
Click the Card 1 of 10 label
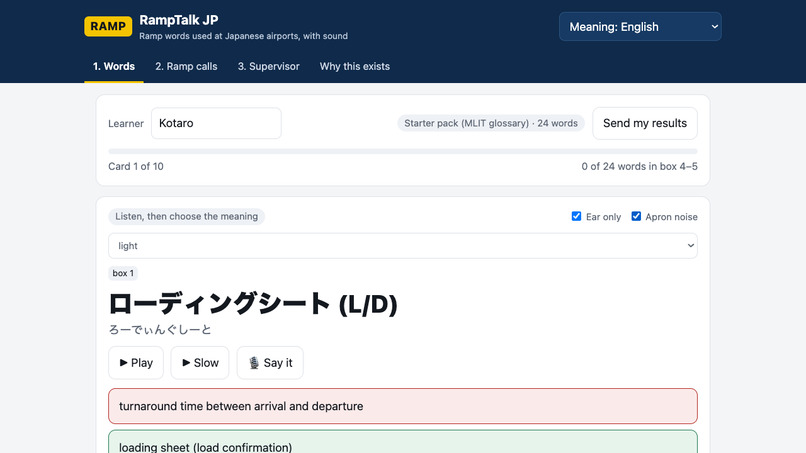136,167
